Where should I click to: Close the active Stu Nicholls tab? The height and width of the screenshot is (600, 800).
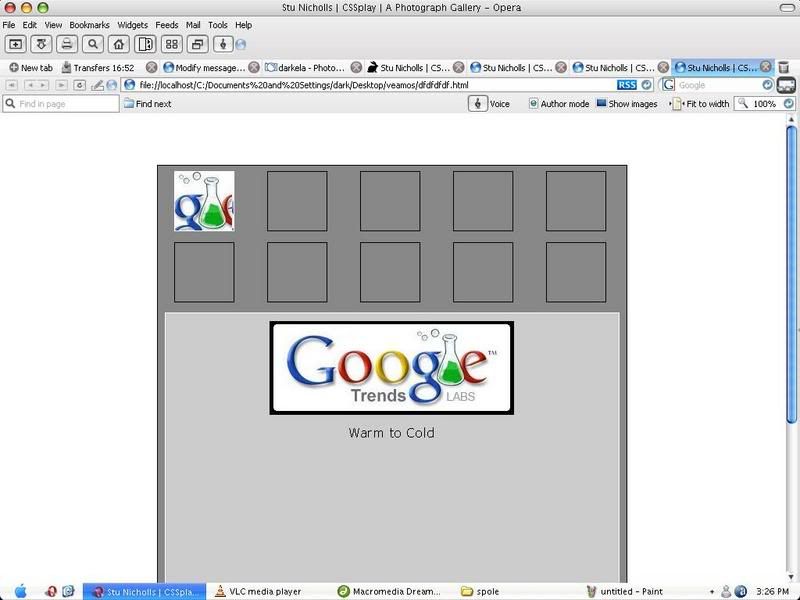[766, 67]
